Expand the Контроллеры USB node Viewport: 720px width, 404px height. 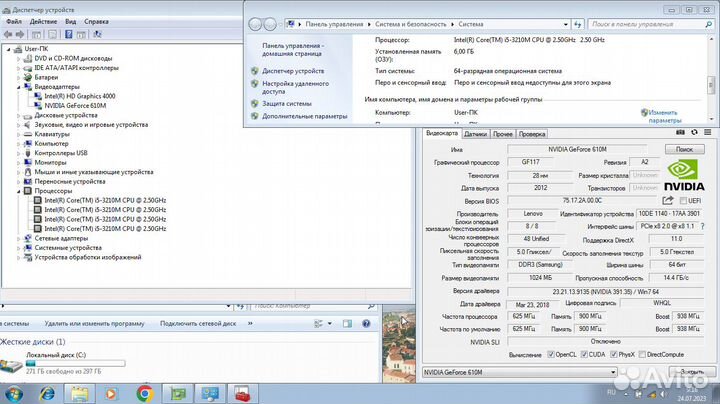[19, 153]
